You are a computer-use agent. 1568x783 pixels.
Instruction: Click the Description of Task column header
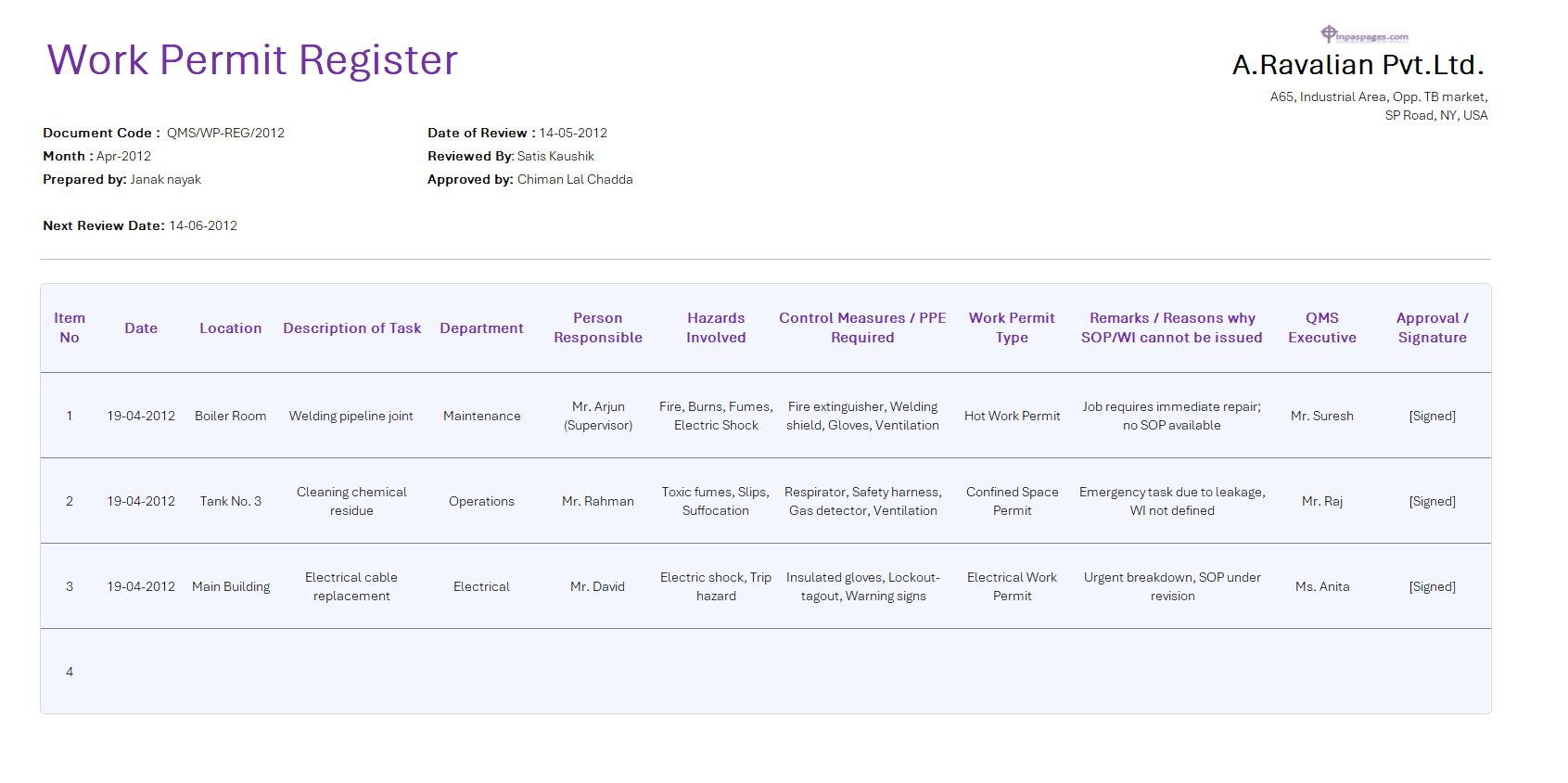click(351, 328)
